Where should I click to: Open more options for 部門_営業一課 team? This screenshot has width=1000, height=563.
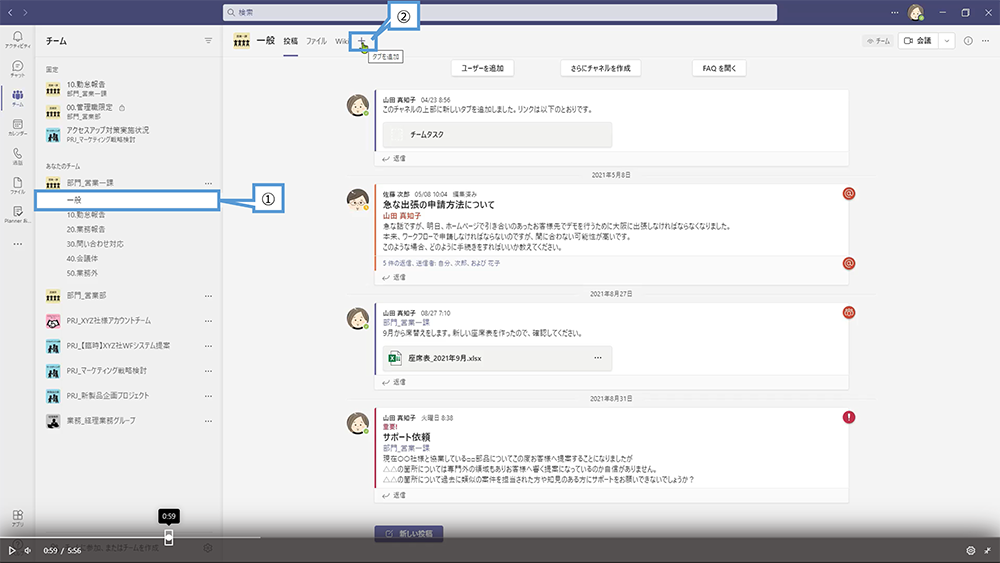208,183
